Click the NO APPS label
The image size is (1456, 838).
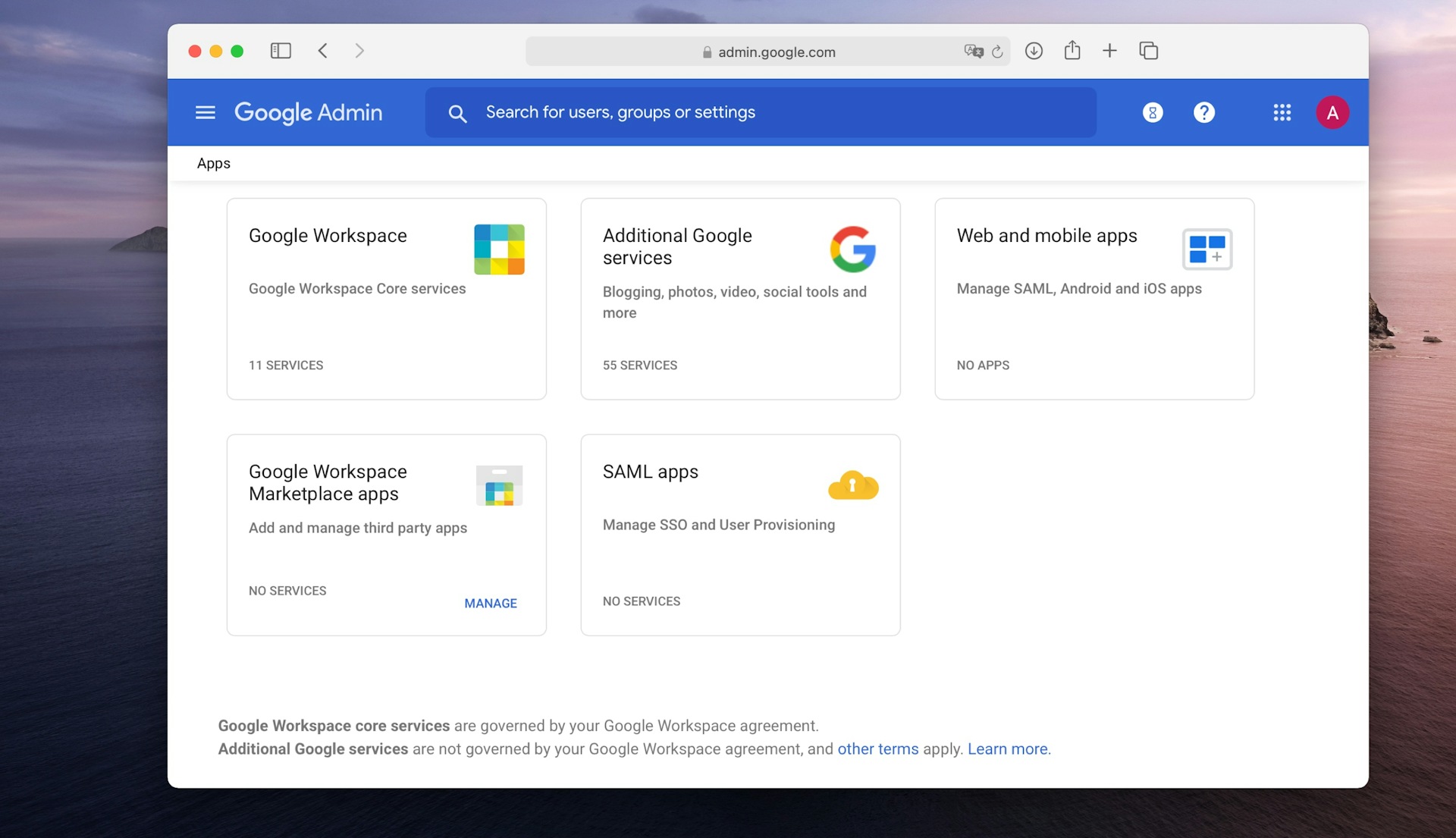click(983, 366)
